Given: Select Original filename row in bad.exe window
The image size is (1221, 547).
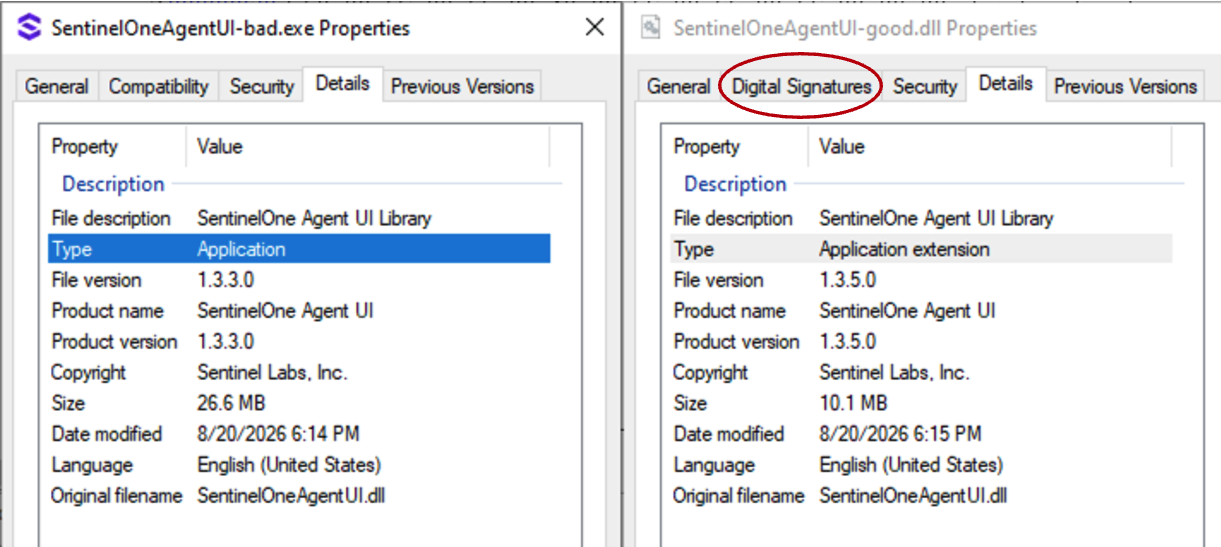Looking at the screenshot, I should pos(299,496).
